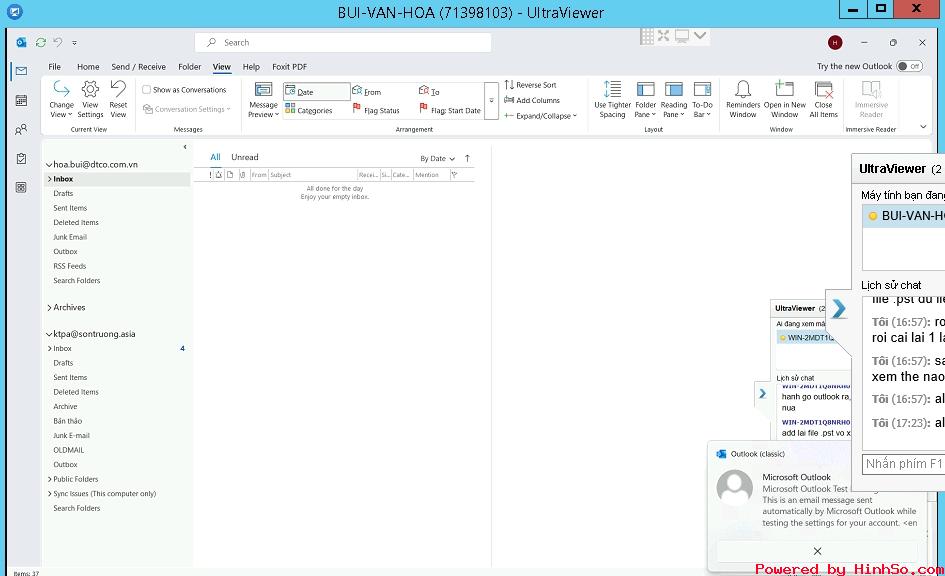Click Reset View
Viewport: 945px width, 576px height.
pos(118,99)
